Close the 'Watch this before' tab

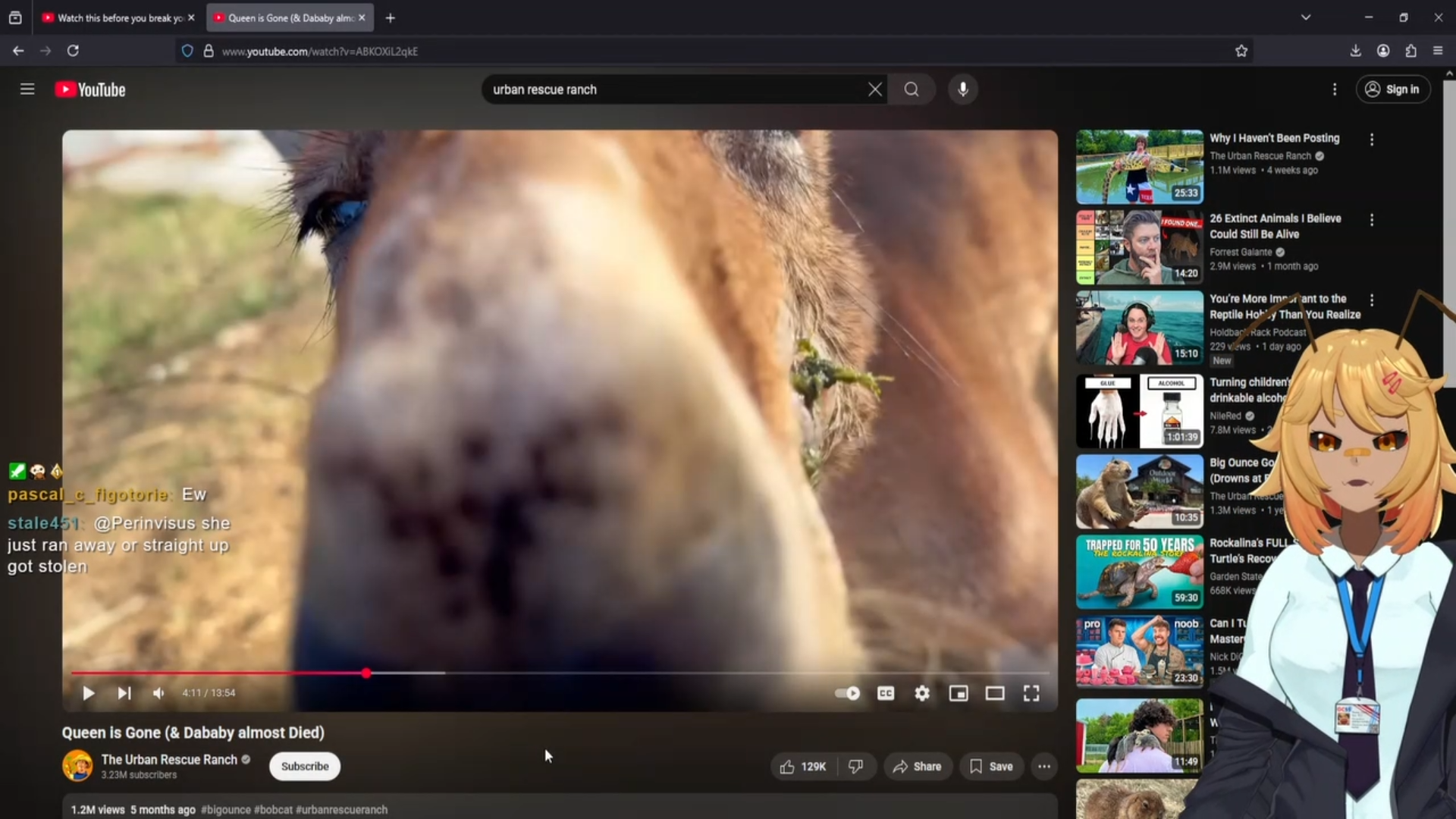[x=191, y=17]
